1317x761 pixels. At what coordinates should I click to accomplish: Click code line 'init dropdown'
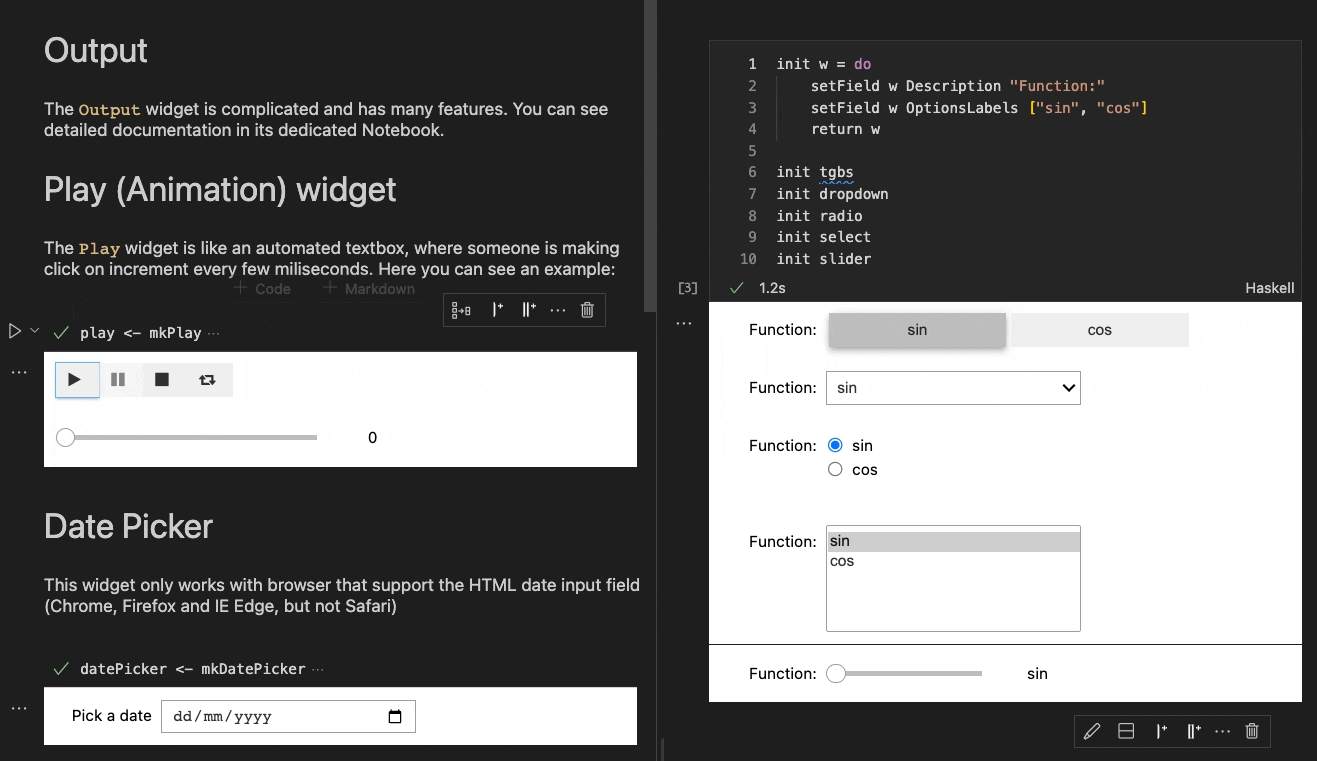[x=832, y=194]
